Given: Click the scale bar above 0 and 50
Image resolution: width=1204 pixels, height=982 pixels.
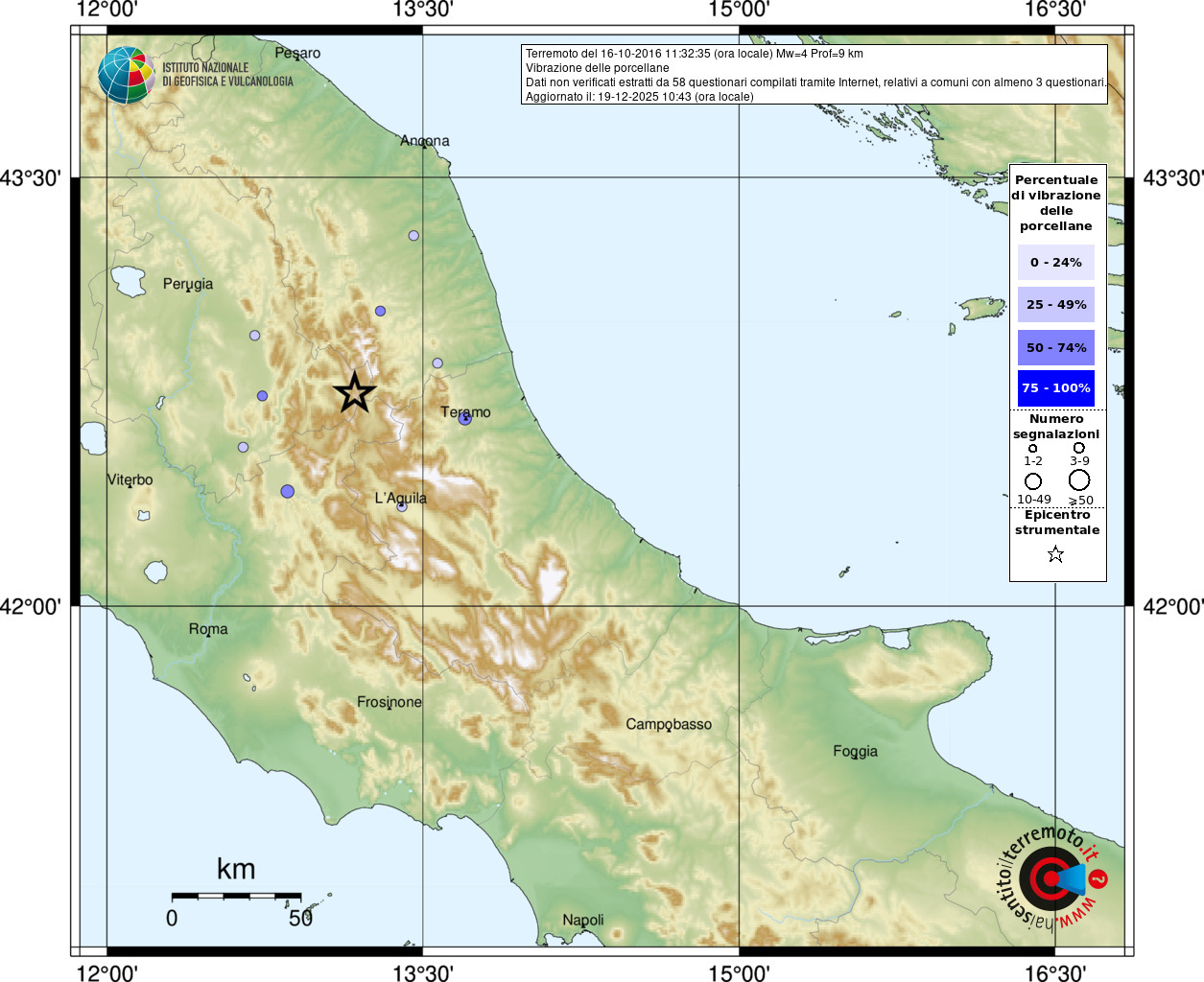Looking at the screenshot, I should click(x=236, y=896).
